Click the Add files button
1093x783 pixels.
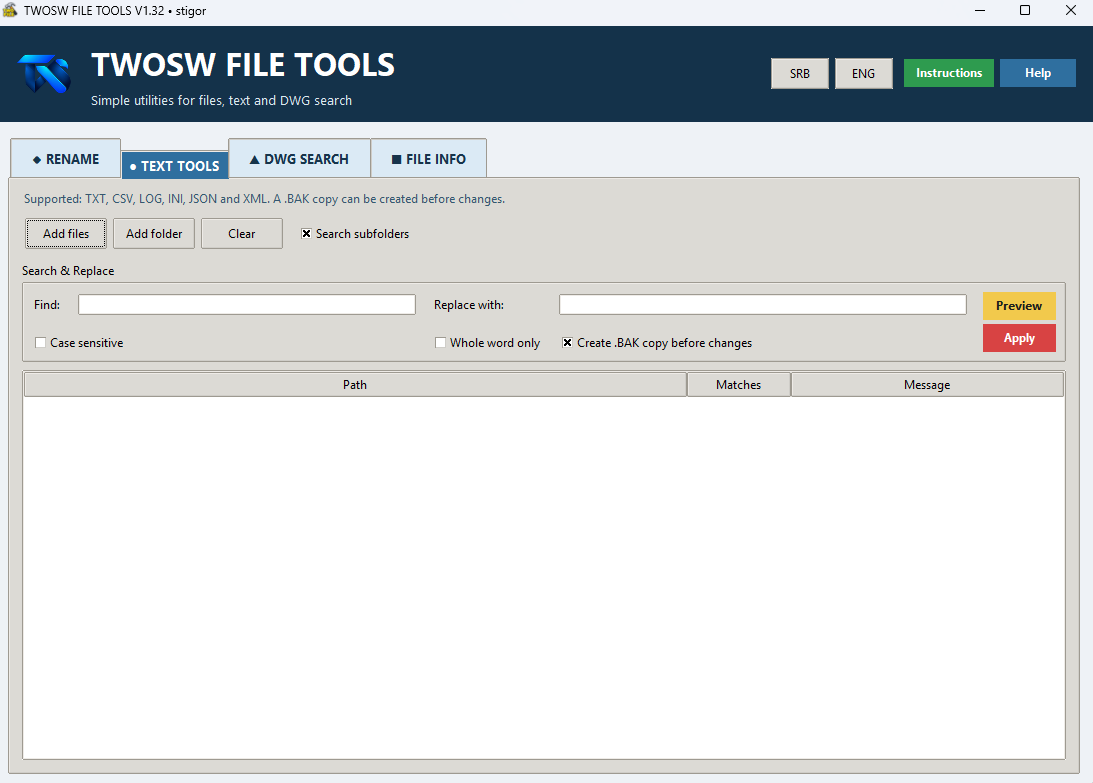pyautogui.click(x=66, y=234)
